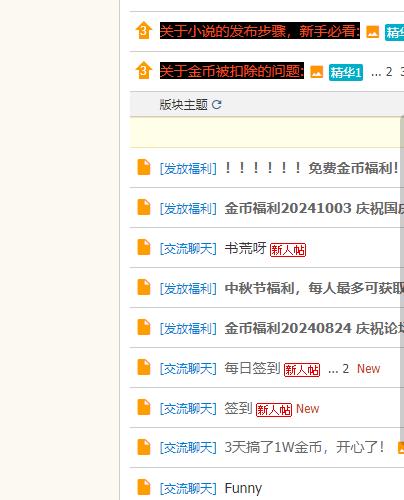Click 新人帖 badge next to 签到
404x500 pixels.
click(x=274, y=410)
